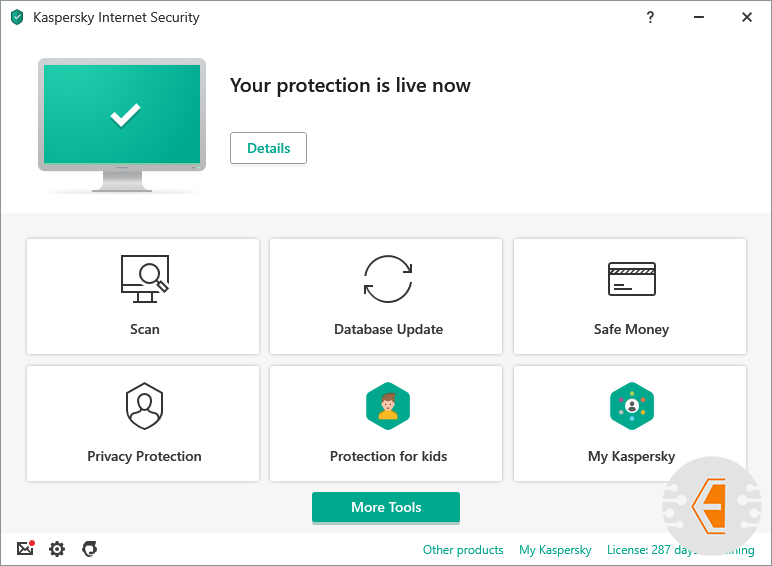Click the Kaspersky shield logo in title bar
772x566 pixels.
point(17,17)
